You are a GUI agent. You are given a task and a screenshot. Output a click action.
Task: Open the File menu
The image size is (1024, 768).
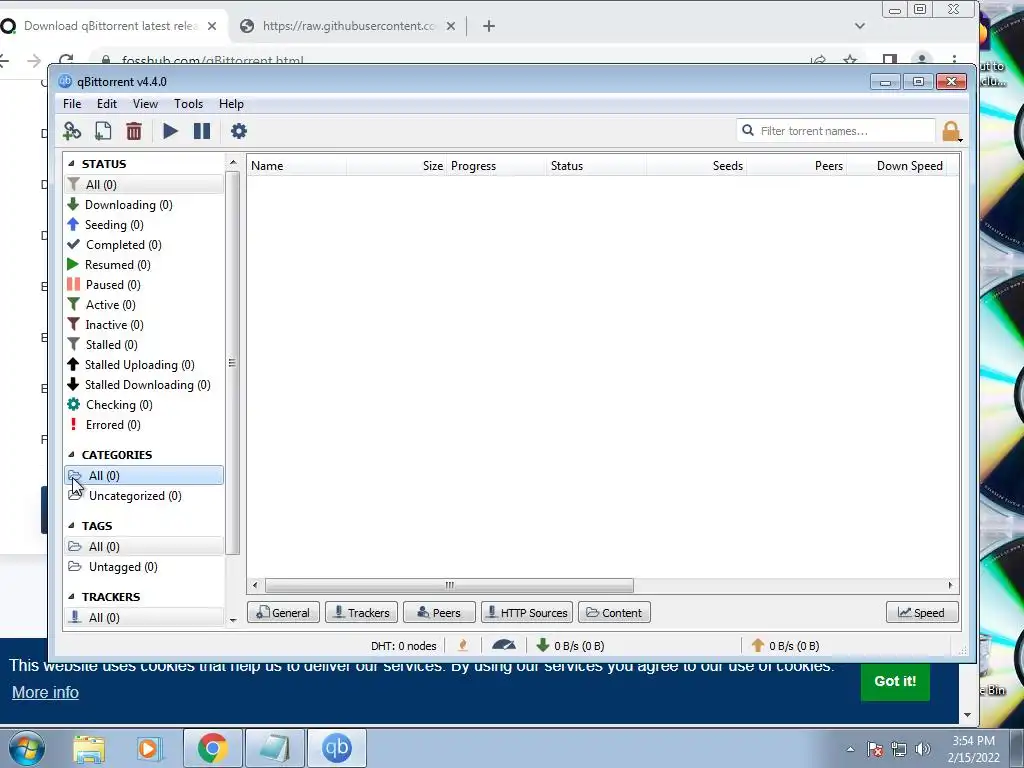[x=72, y=104]
